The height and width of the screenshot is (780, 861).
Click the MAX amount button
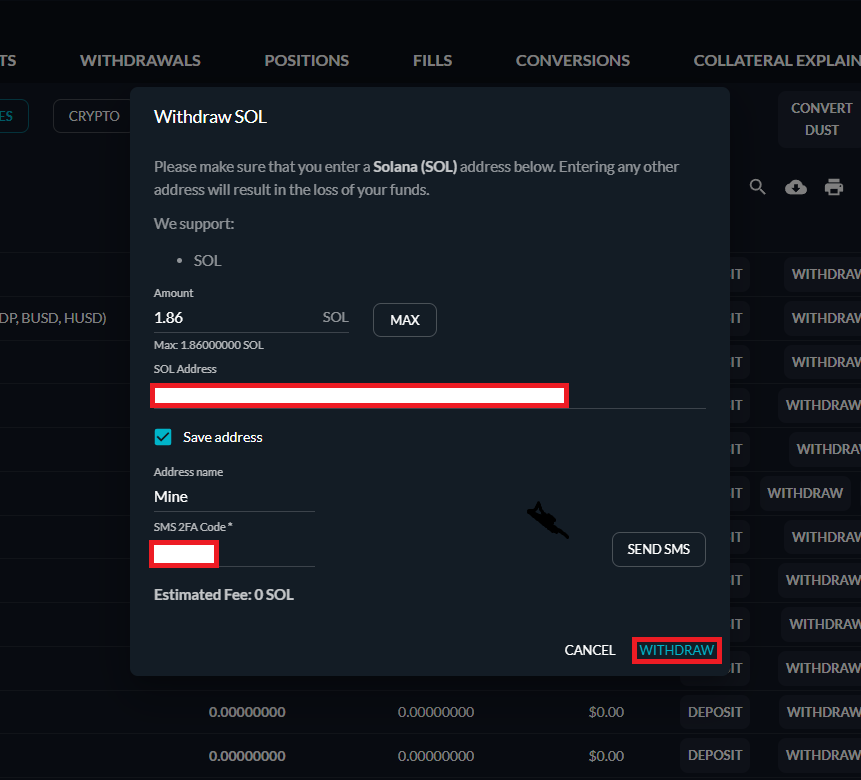pyautogui.click(x=405, y=320)
